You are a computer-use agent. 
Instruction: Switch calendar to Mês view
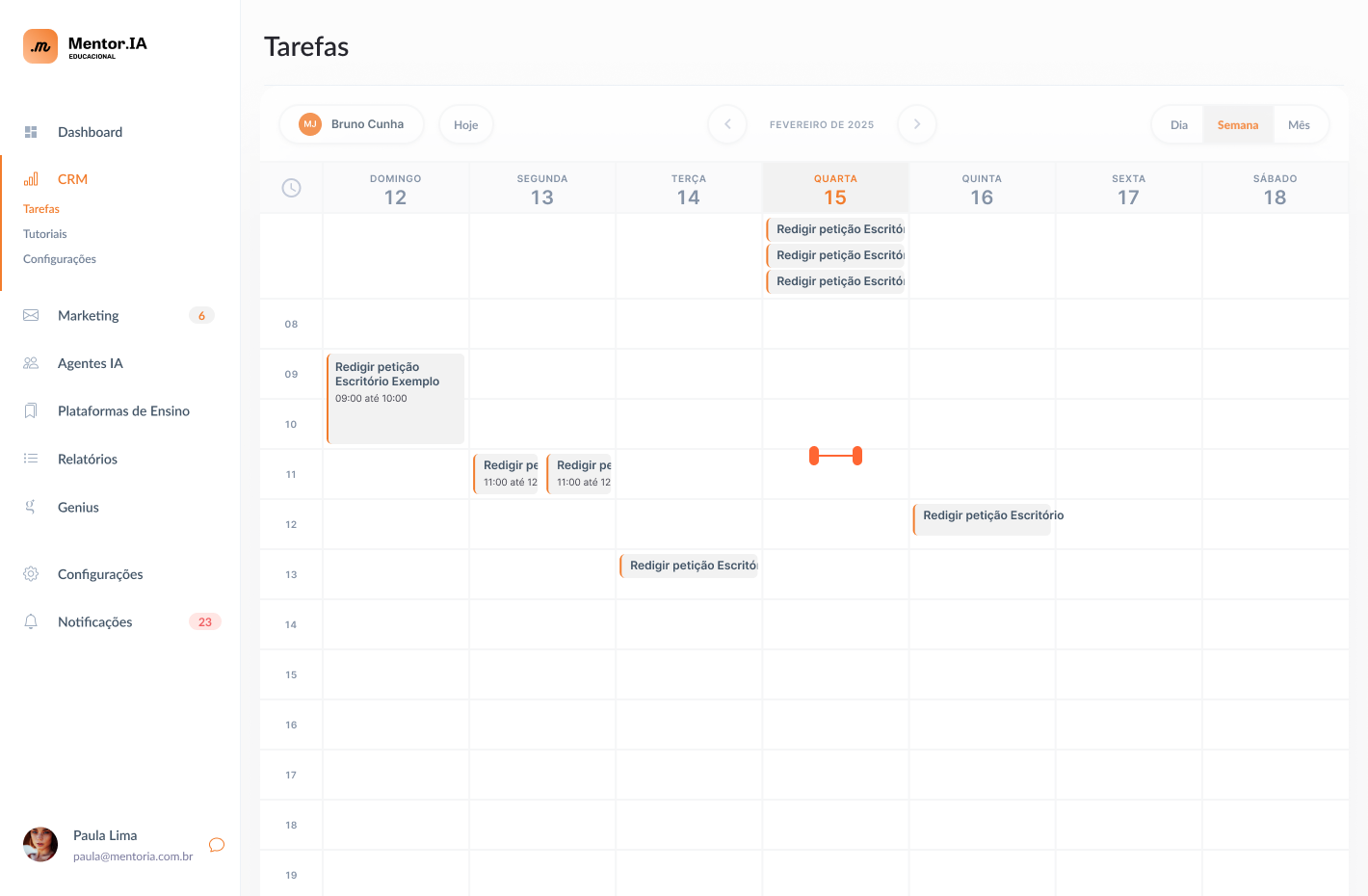click(1299, 125)
